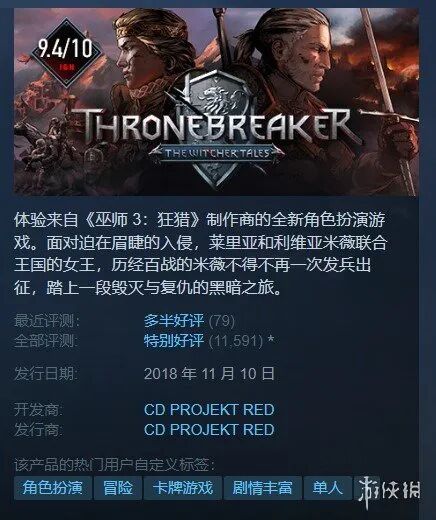
Task: Click The Witcher Tales subtitle banner
Action: click(217, 154)
